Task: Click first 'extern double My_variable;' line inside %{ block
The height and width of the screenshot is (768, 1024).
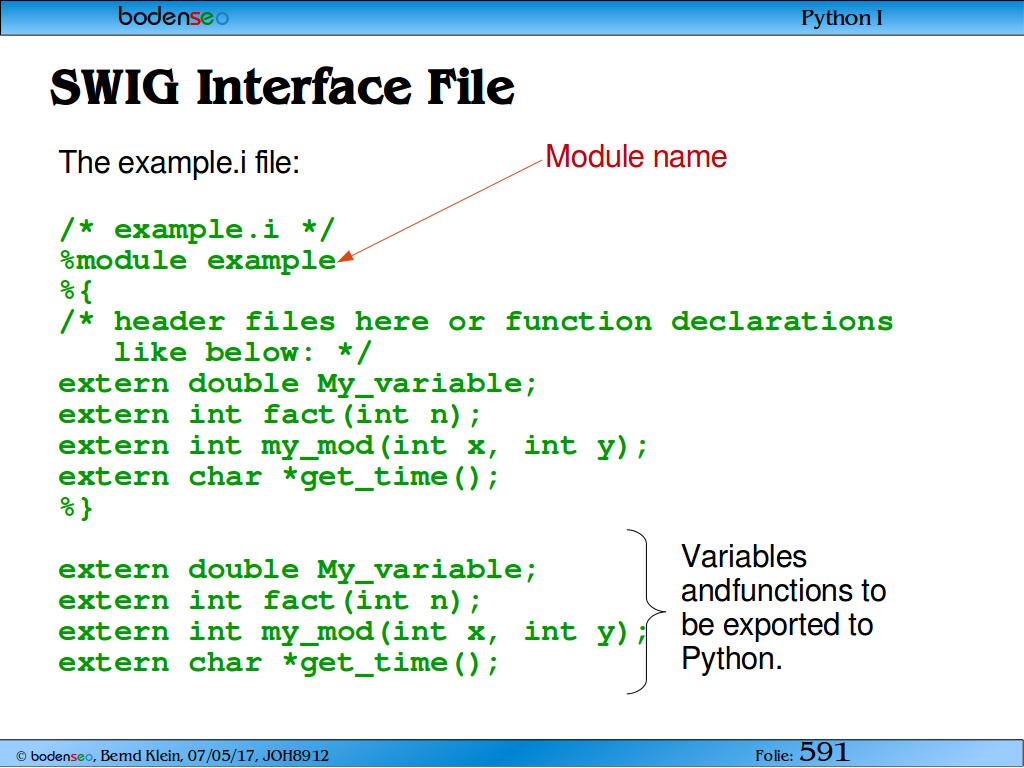Action: point(298,384)
